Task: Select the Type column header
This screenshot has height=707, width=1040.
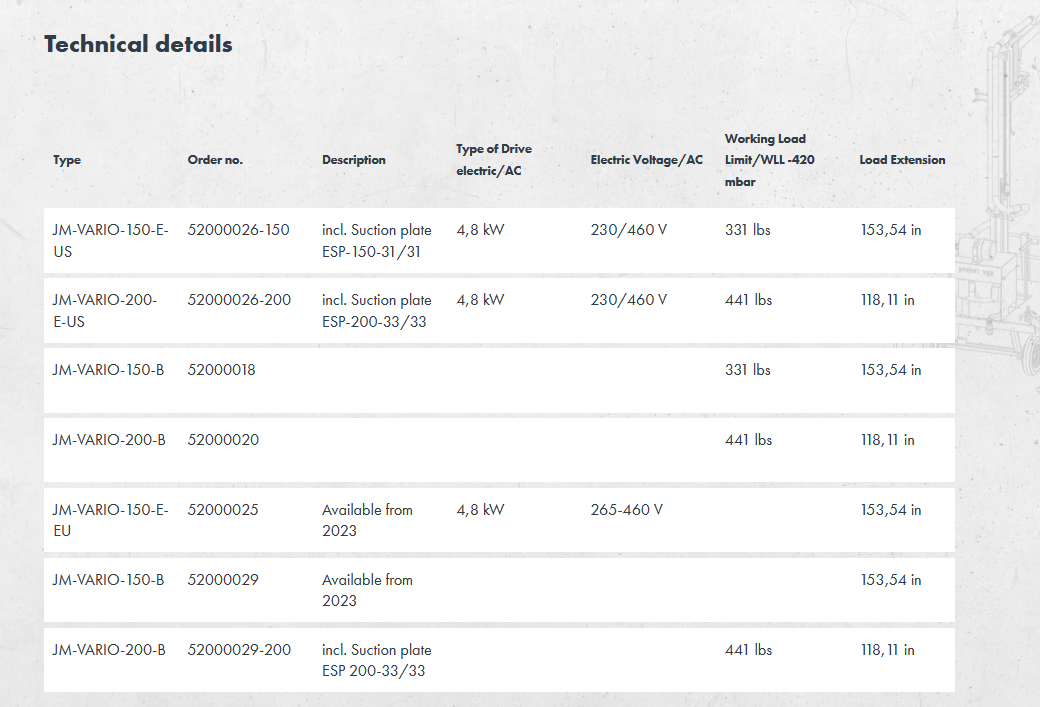Action: [x=67, y=160]
